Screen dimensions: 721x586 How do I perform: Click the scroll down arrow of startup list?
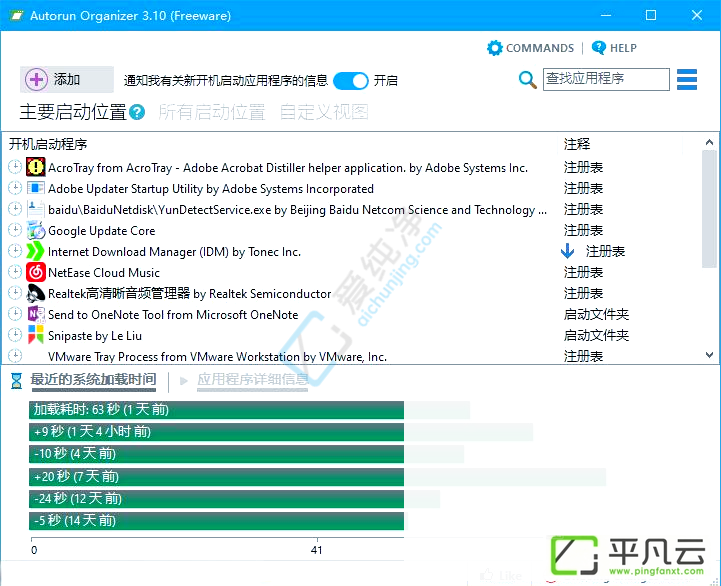710,355
